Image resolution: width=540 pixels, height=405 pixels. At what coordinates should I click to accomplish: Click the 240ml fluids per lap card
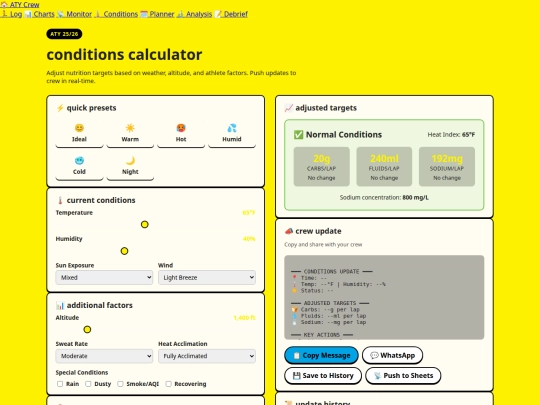[384, 167]
